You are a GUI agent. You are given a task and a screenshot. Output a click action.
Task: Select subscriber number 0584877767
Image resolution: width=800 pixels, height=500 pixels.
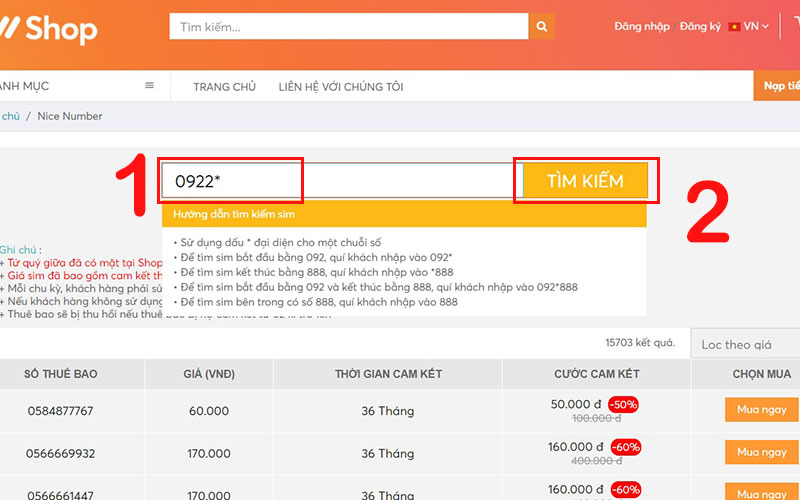point(60,411)
